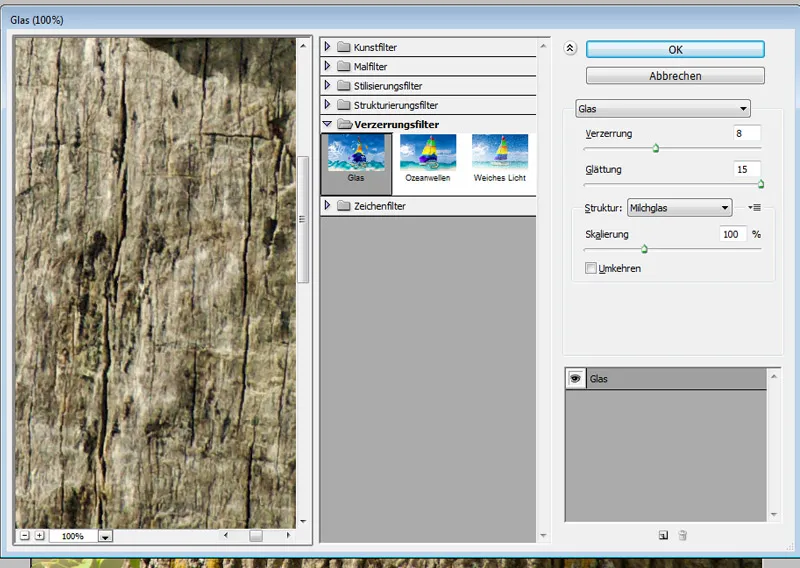The width and height of the screenshot is (800, 568).
Task: Click the Verzerrung slider handle
Action: pyautogui.click(x=656, y=149)
